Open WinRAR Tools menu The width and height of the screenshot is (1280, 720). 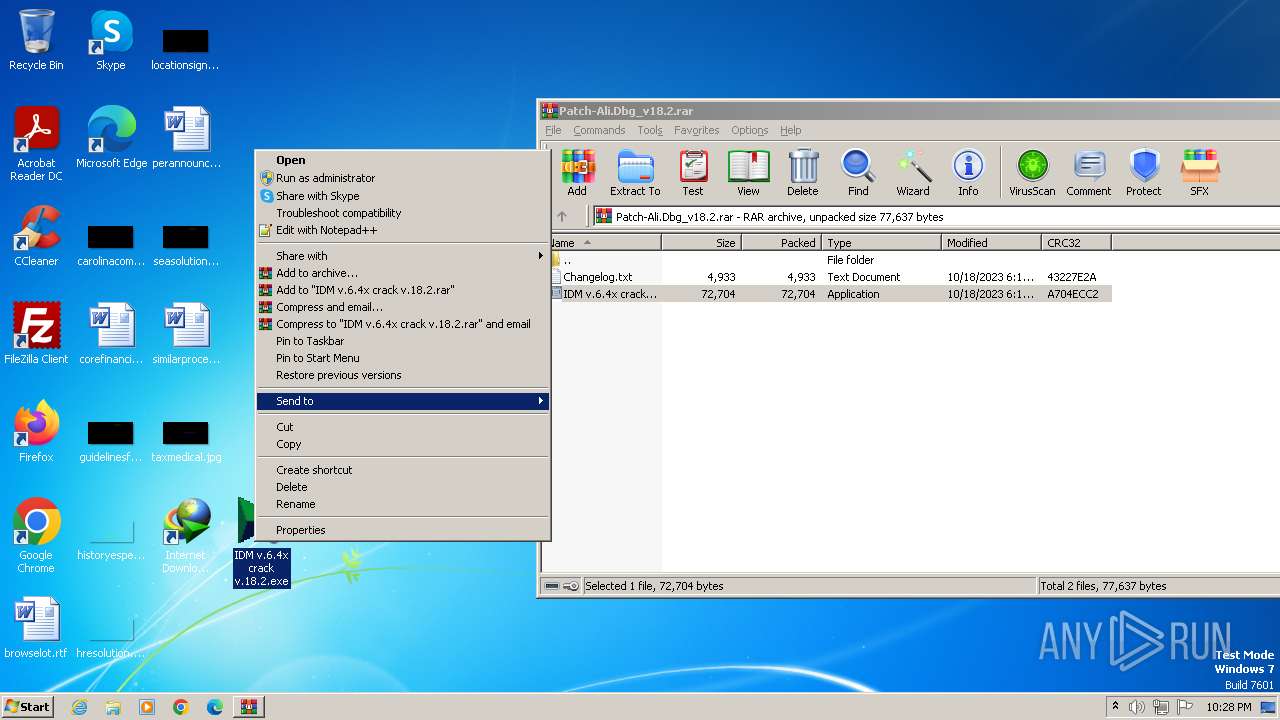[650, 130]
